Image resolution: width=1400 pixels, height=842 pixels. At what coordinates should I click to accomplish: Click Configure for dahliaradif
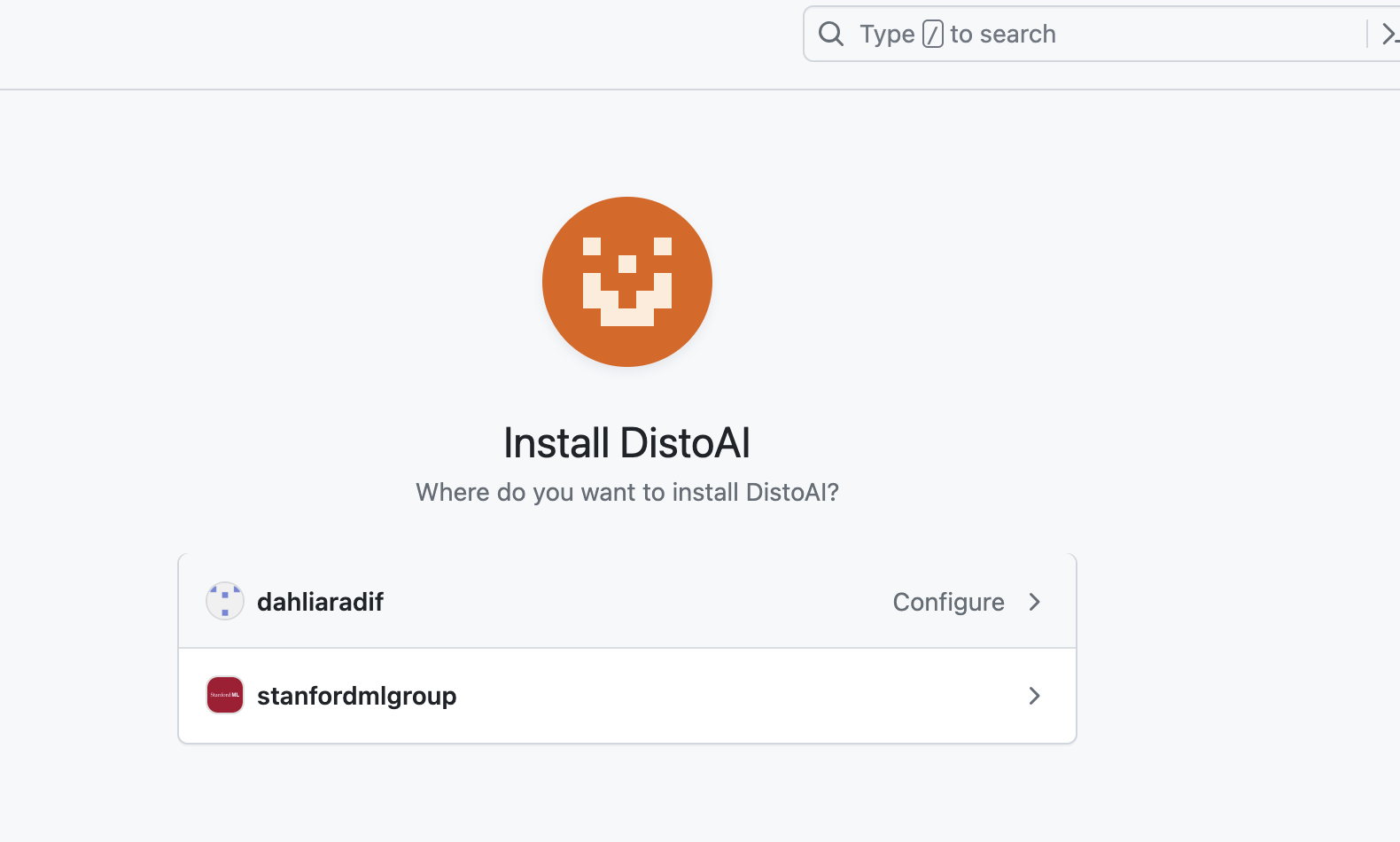pos(948,602)
